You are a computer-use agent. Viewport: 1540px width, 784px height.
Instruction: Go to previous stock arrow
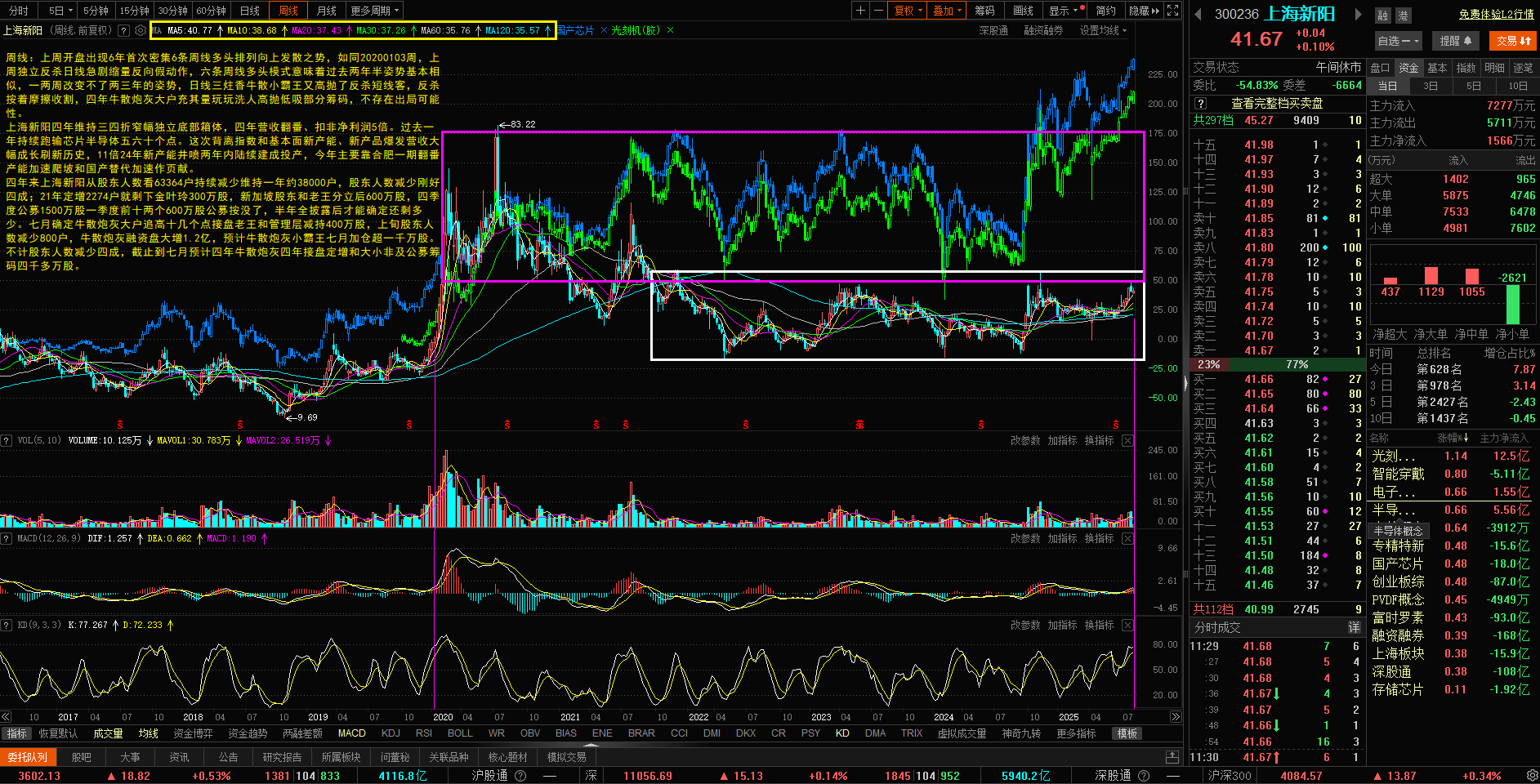(x=1199, y=14)
